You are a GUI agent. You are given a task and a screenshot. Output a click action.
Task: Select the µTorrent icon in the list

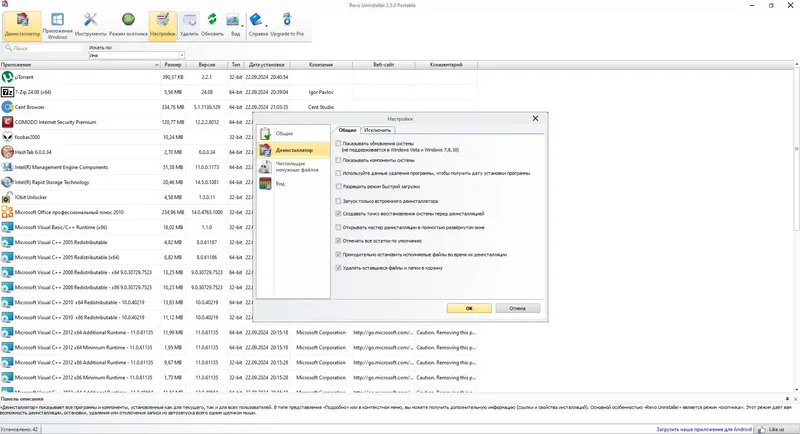tap(7, 77)
